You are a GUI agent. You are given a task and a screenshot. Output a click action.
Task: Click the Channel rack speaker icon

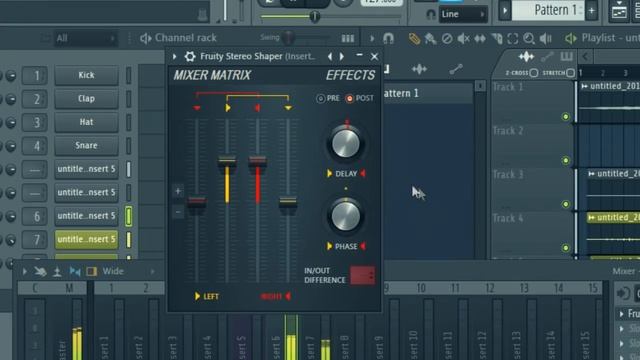point(145,38)
